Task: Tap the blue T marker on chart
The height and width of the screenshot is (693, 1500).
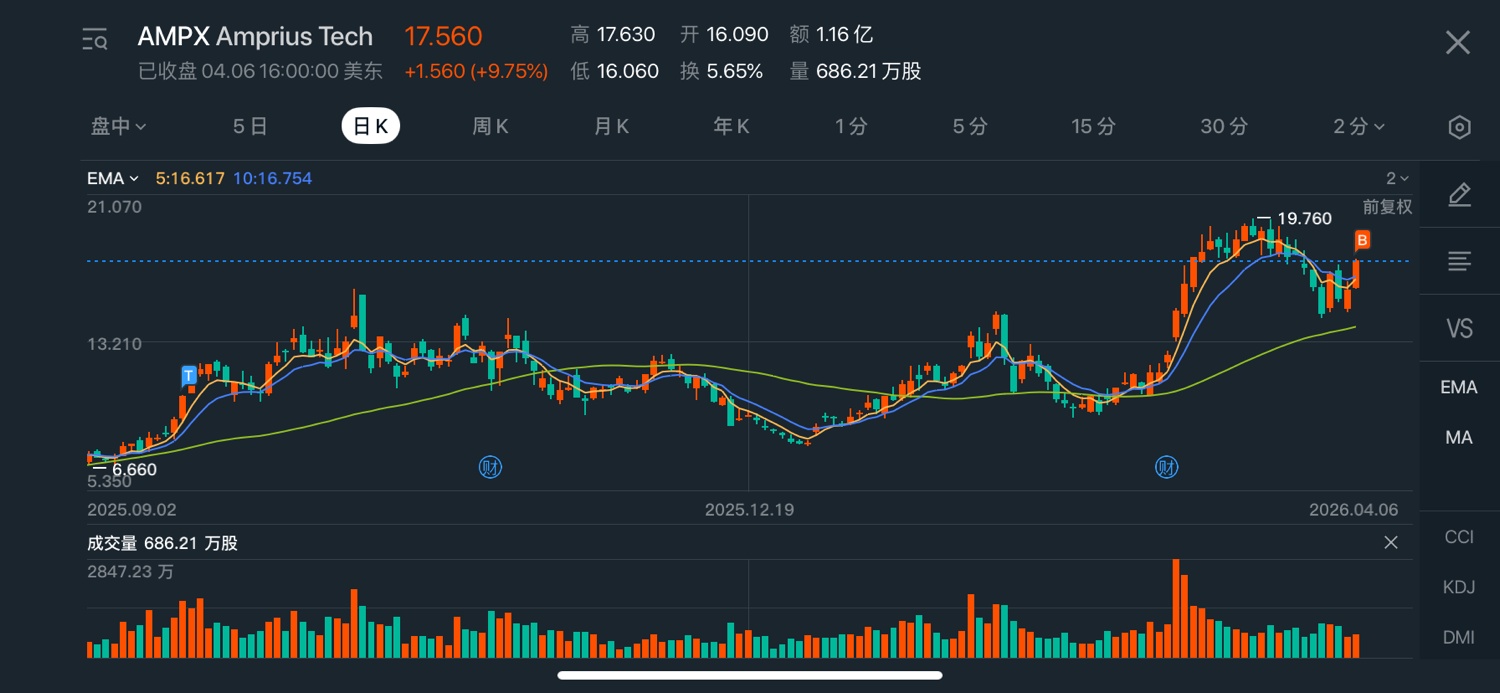Action: [189, 376]
